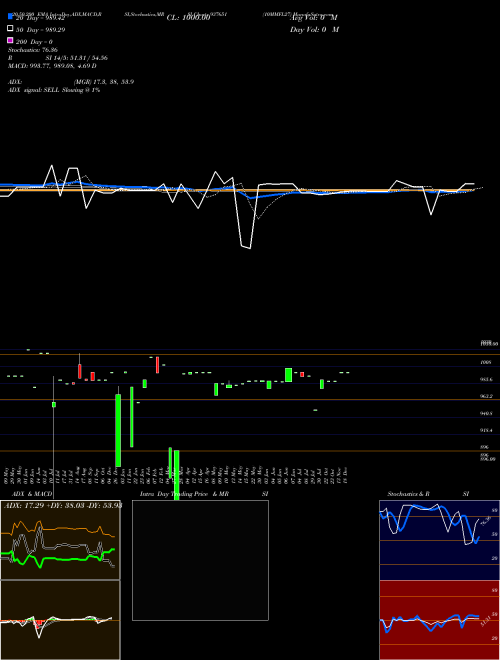Screen dimensions: 500x660
Task: Click the 'MACD: 993.77, 989.08, 4.69 D' line
Action: click(52, 66)
